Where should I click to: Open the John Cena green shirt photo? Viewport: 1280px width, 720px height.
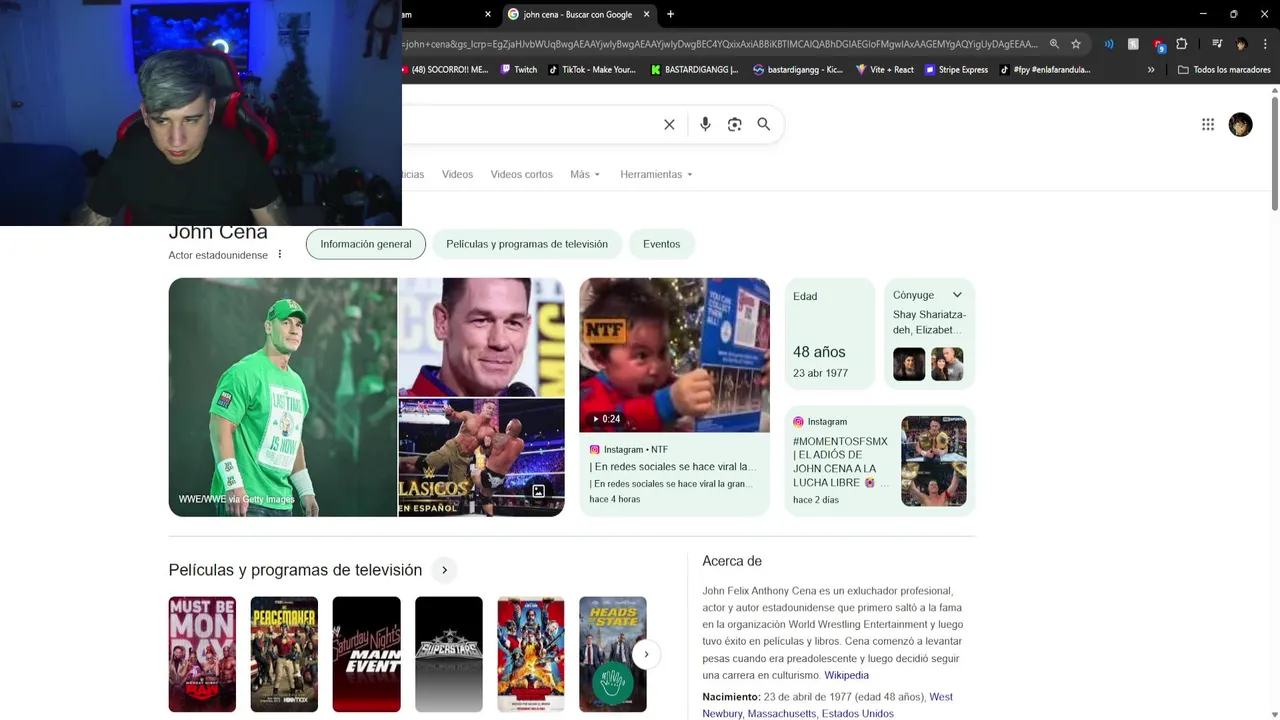[x=283, y=397]
